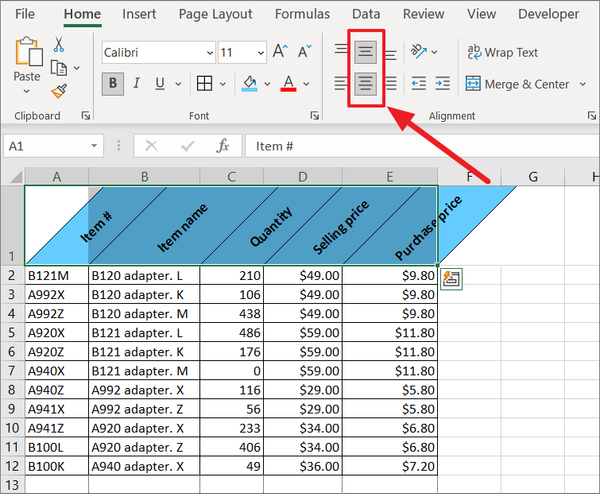This screenshot has width=600, height=494.
Task: Click the Borders grid icon
Action: pos(204,83)
